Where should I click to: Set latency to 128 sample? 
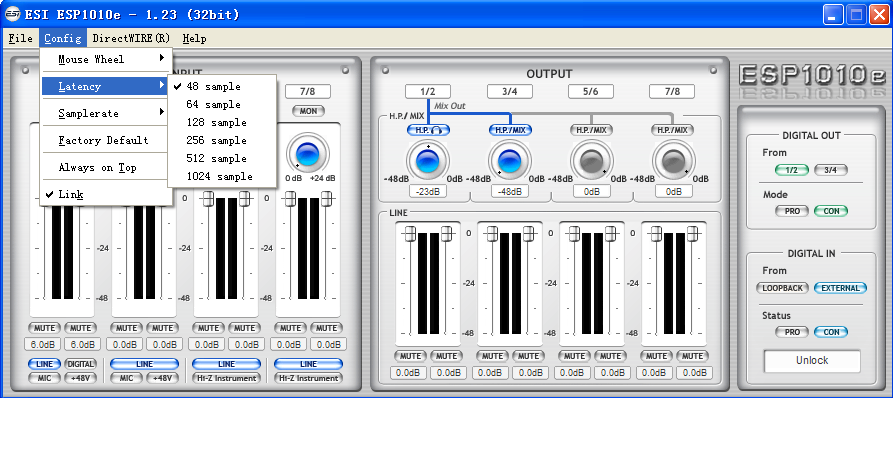pyautogui.click(x=222, y=122)
